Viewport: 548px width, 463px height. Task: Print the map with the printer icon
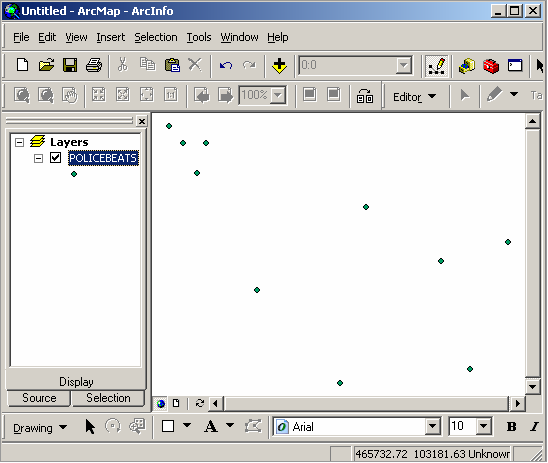click(x=94, y=65)
